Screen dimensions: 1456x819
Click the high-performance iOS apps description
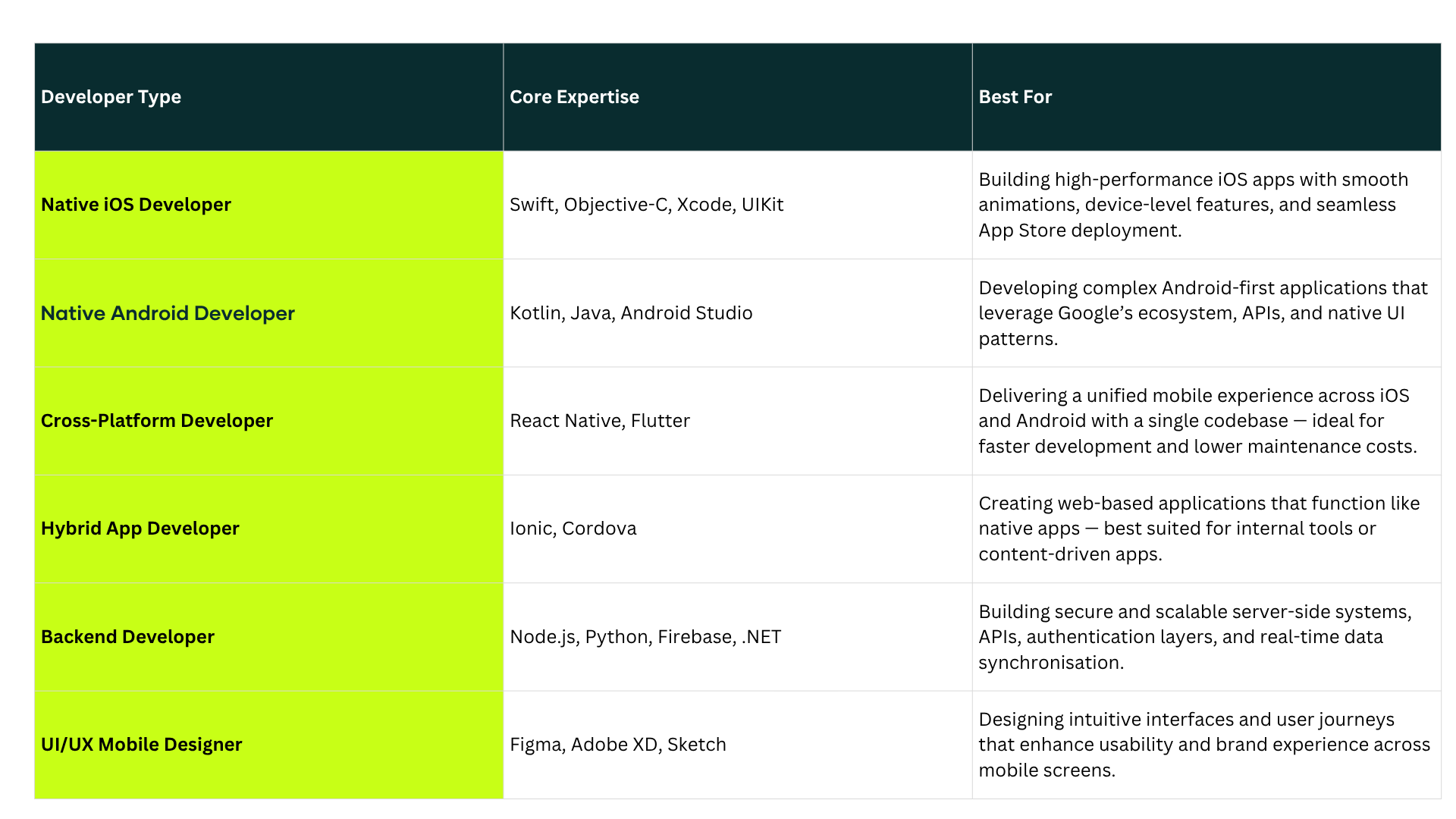(x=1193, y=205)
